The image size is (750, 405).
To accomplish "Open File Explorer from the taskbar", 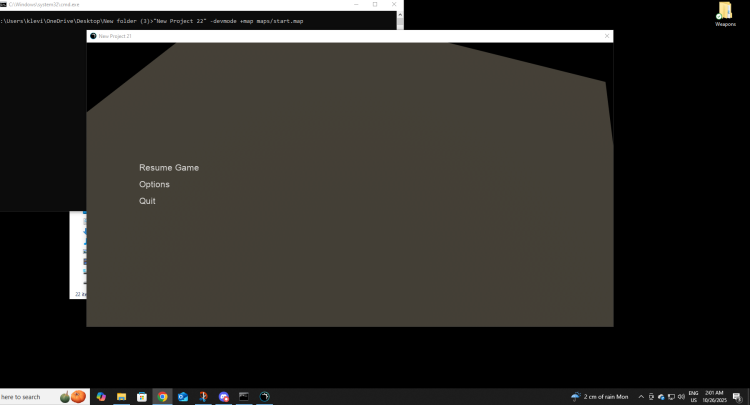I will tap(121, 396).
